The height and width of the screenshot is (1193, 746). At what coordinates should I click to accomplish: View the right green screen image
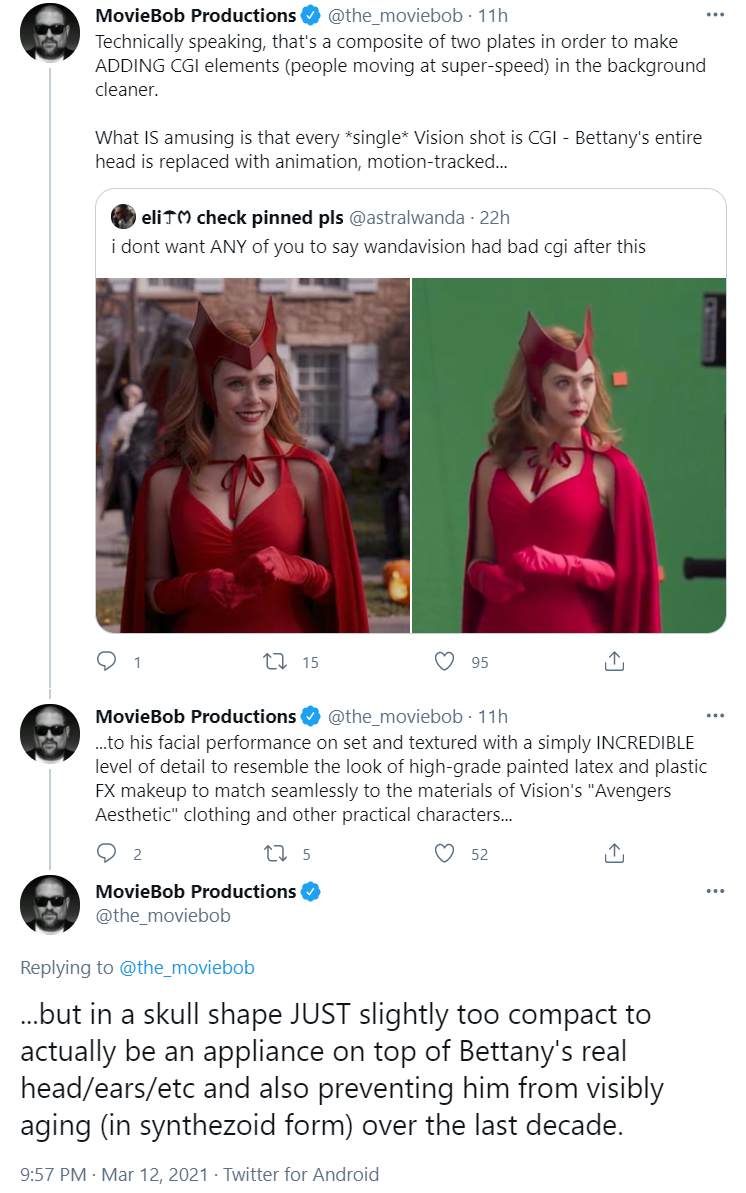[569, 455]
